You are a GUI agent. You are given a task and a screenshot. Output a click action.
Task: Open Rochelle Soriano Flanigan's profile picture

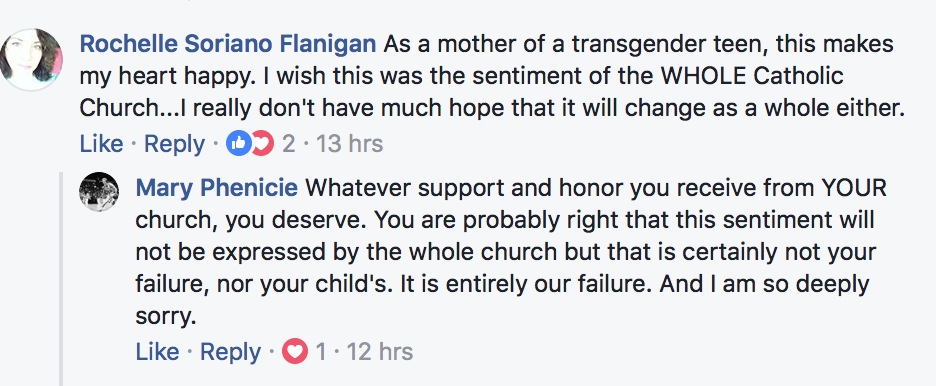pyautogui.click(x=30, y=60)
